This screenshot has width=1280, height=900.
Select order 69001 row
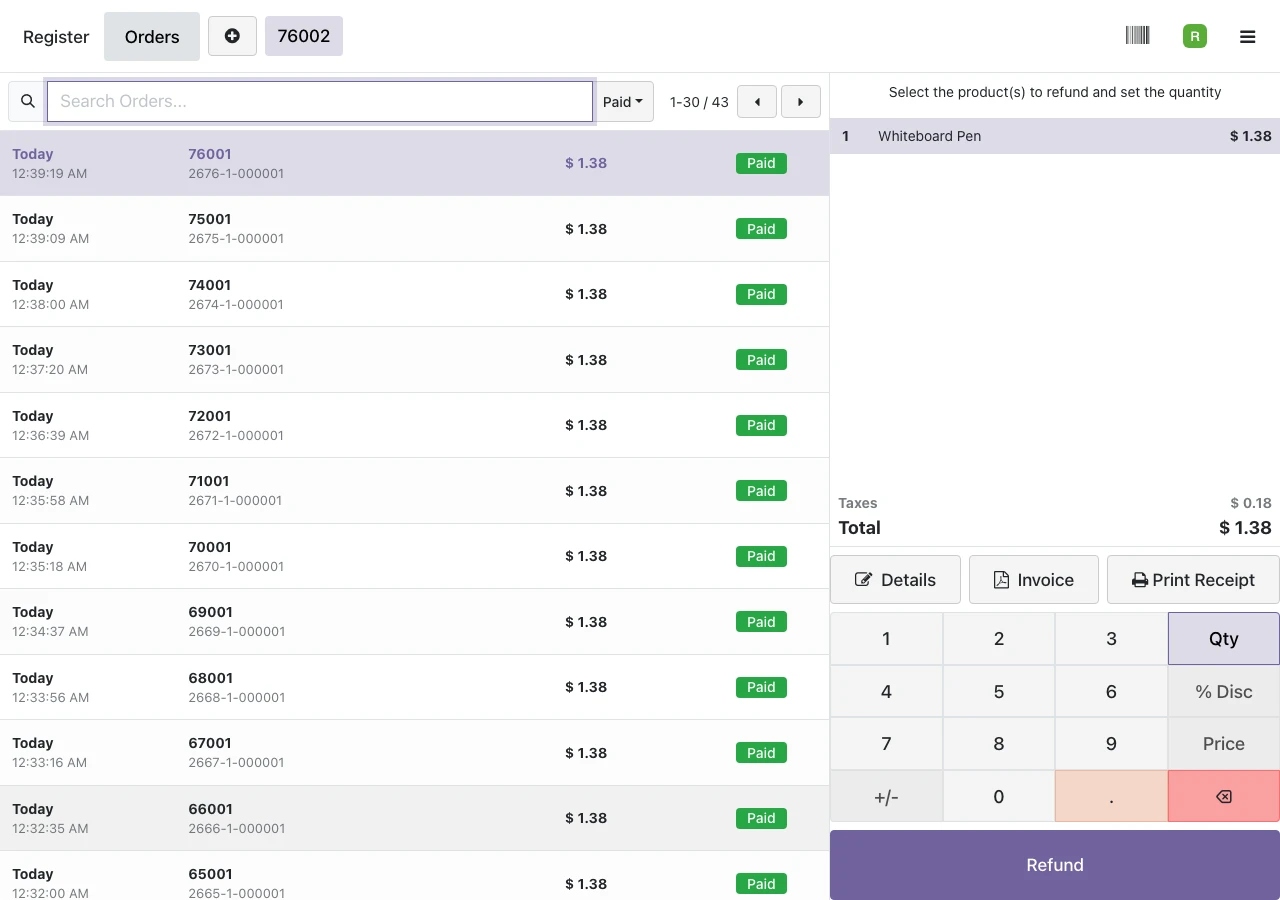414,622
